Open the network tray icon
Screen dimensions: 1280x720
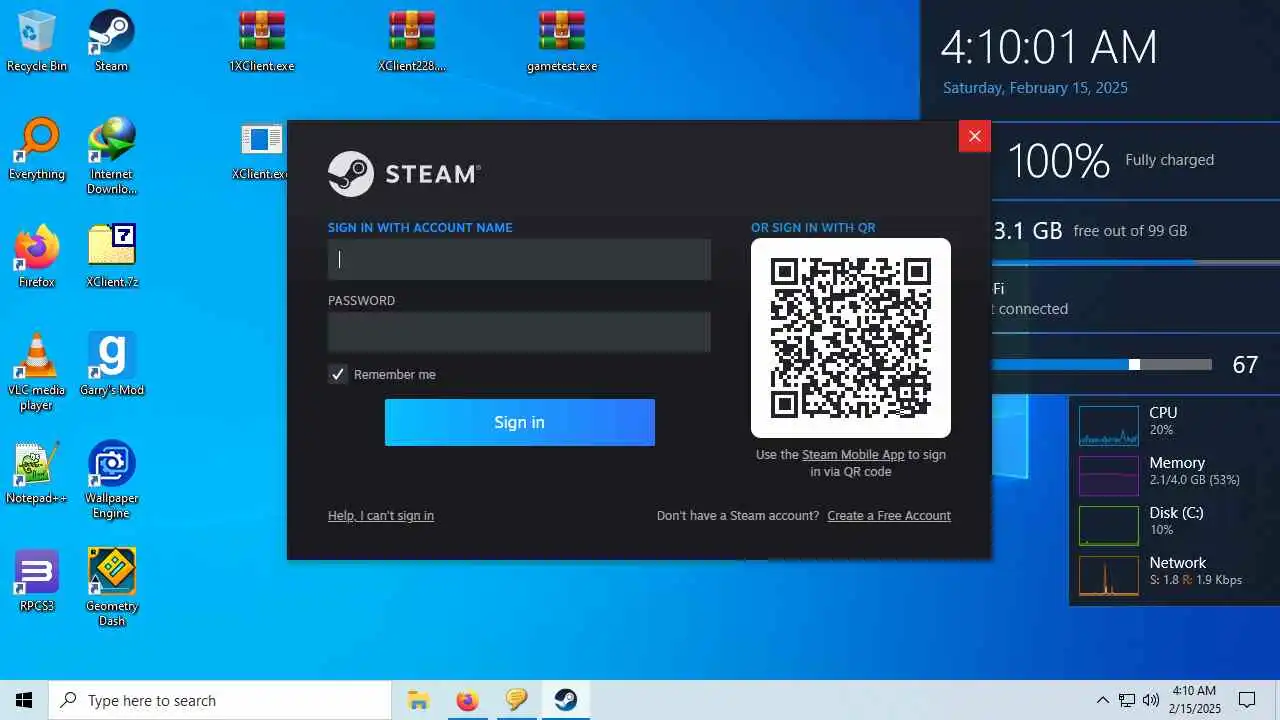pyautogui.click(x=1127, y=700)
